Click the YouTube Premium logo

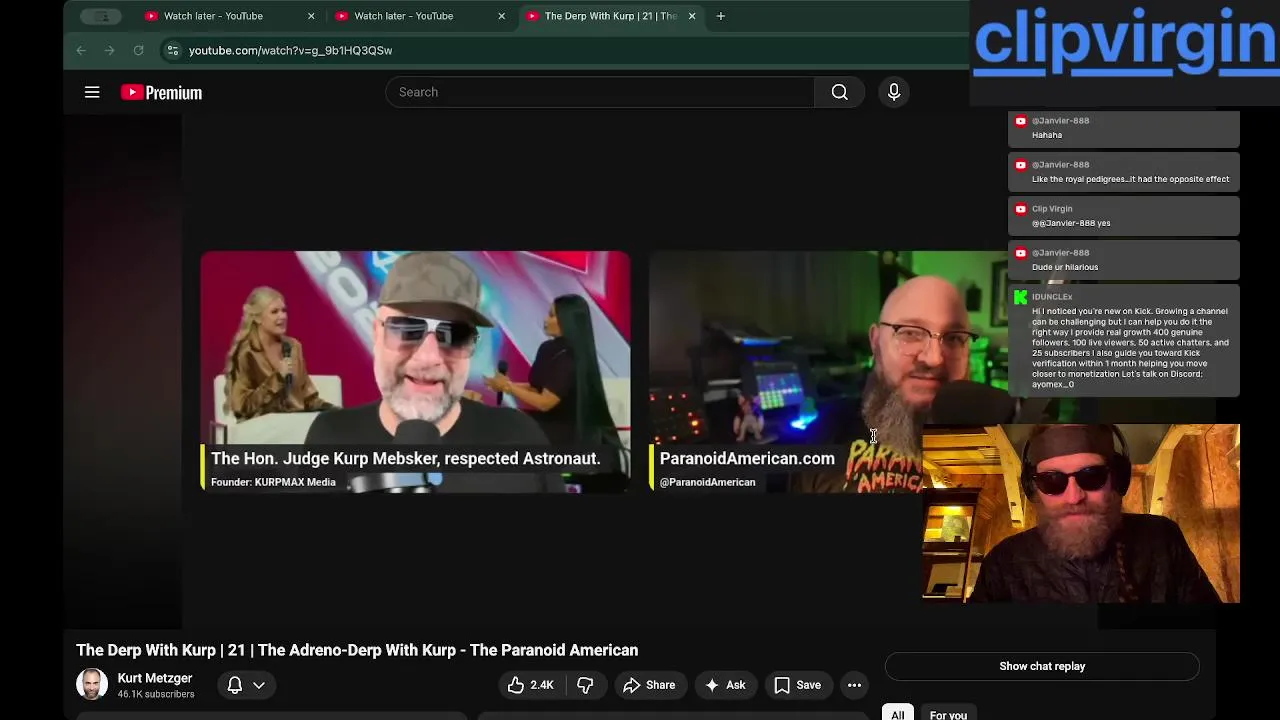click(161, 92)
